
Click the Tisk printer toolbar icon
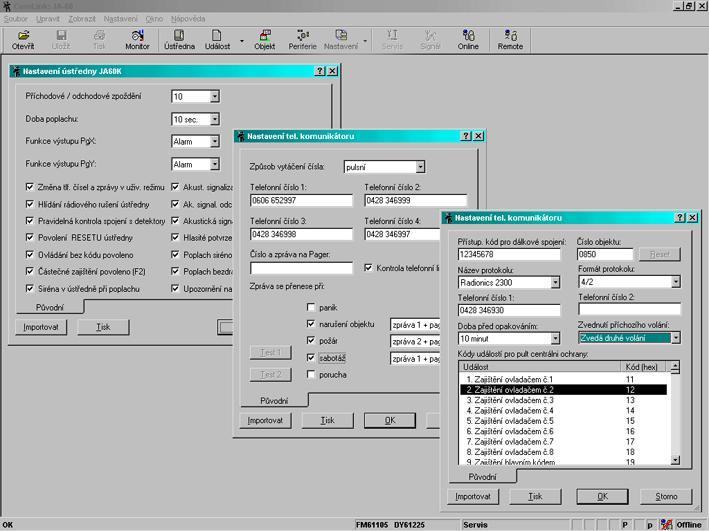[x=99, y=40]
